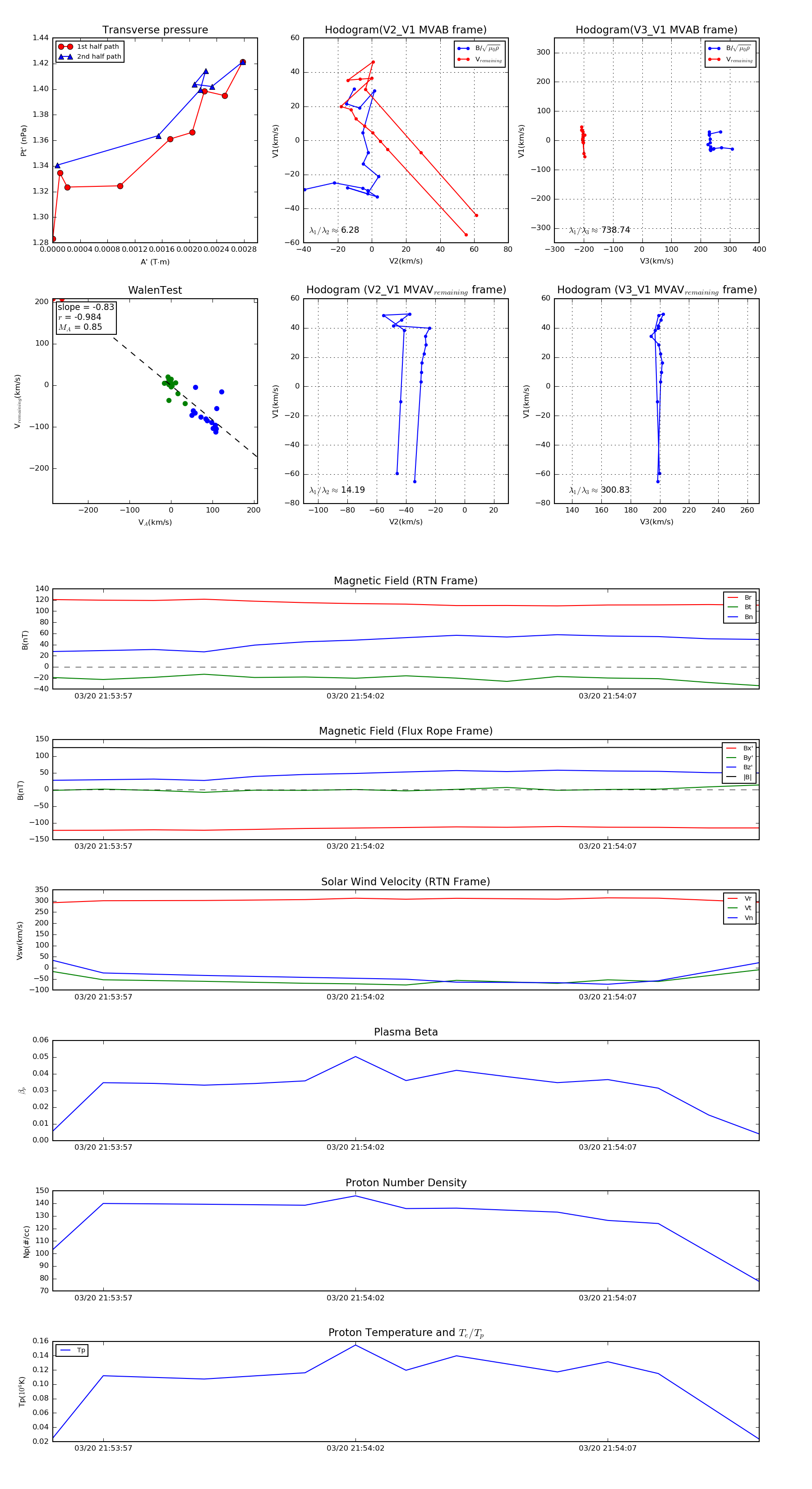
Task: Click the 'V_A(km/s)' axis label
Action: click(155, 523)
